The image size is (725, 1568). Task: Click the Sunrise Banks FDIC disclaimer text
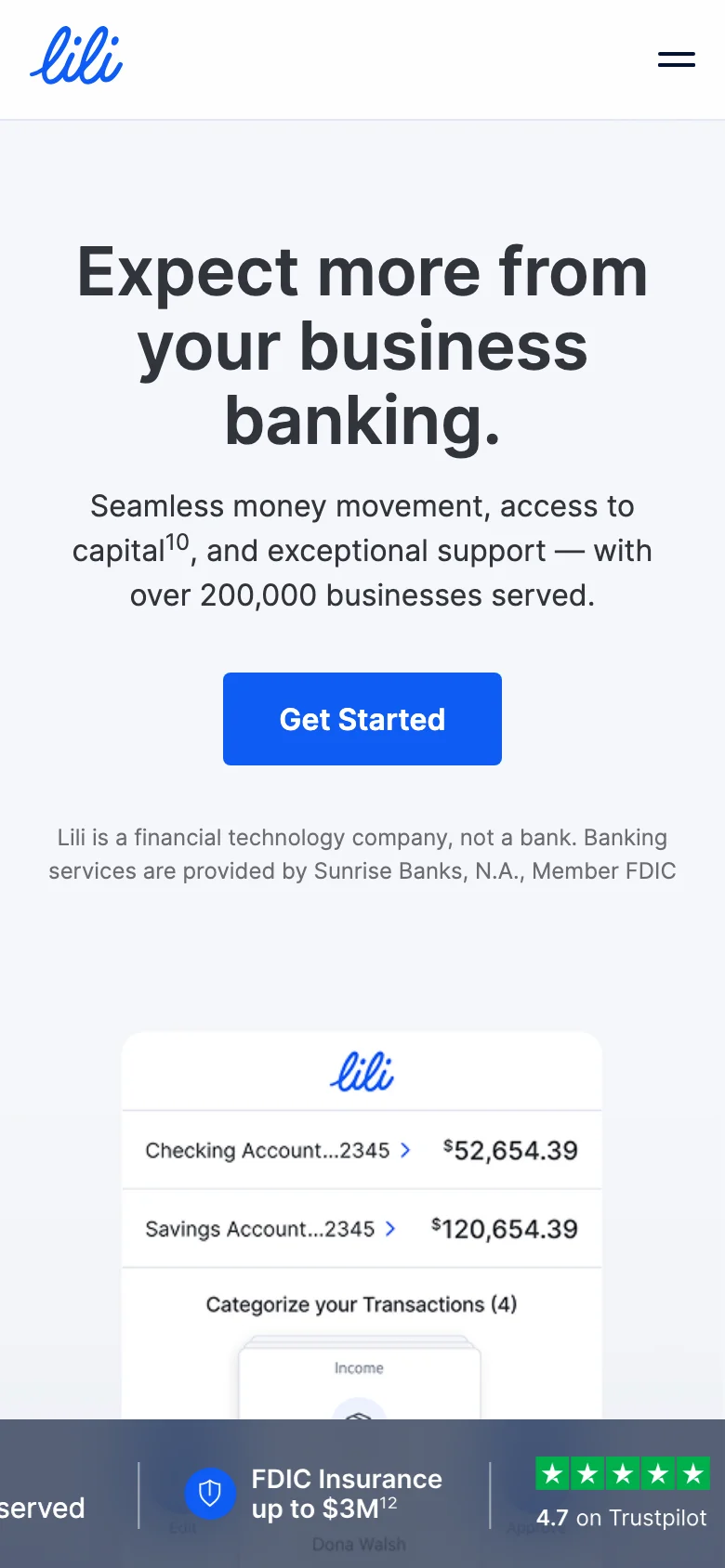(362, 855)
